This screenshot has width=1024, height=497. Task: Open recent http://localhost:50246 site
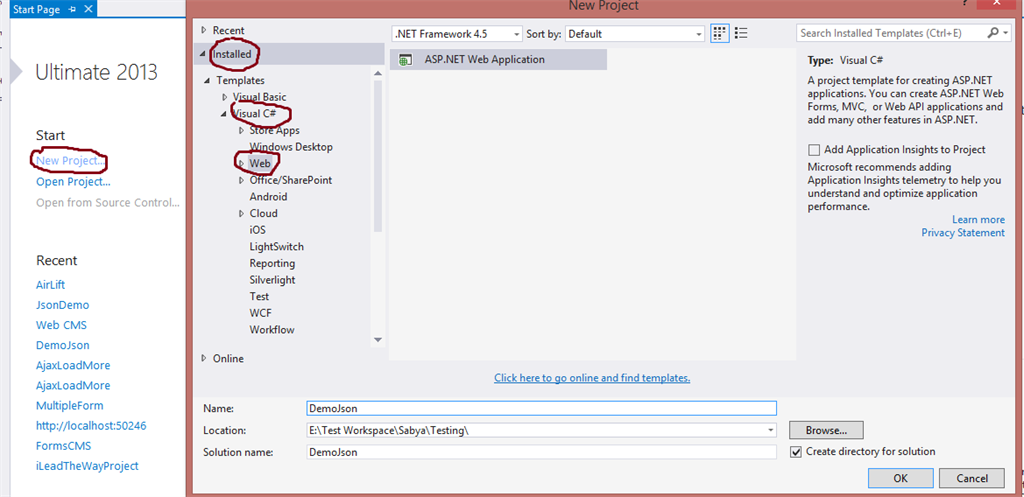(91, 426)
